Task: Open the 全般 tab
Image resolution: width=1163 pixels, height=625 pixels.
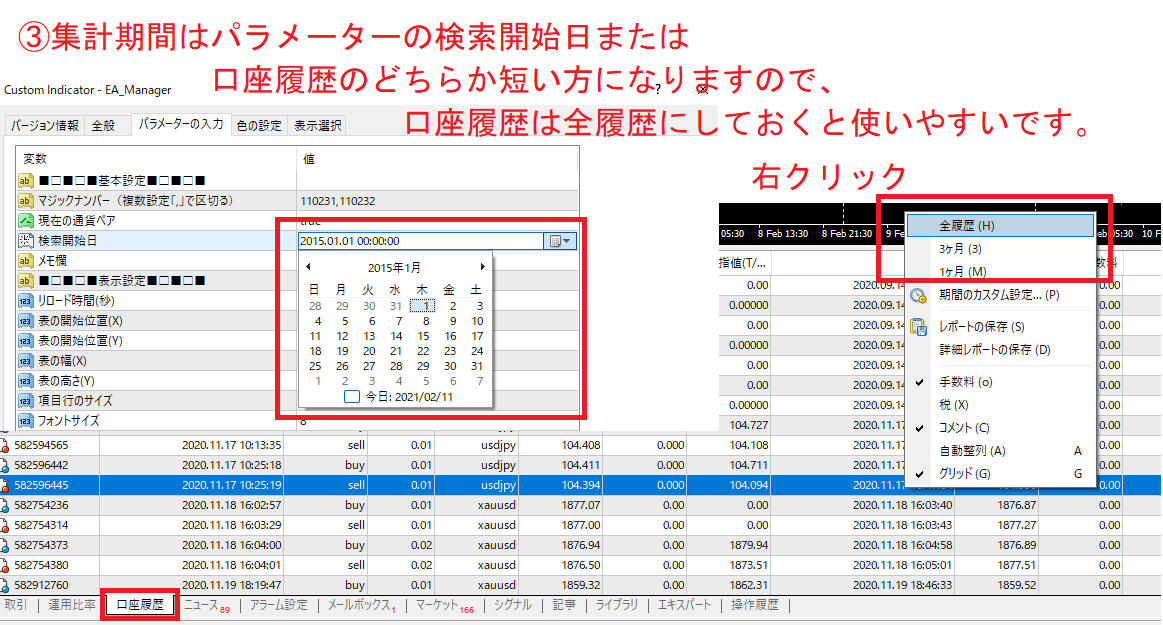Action: click(x=103, y=125)
